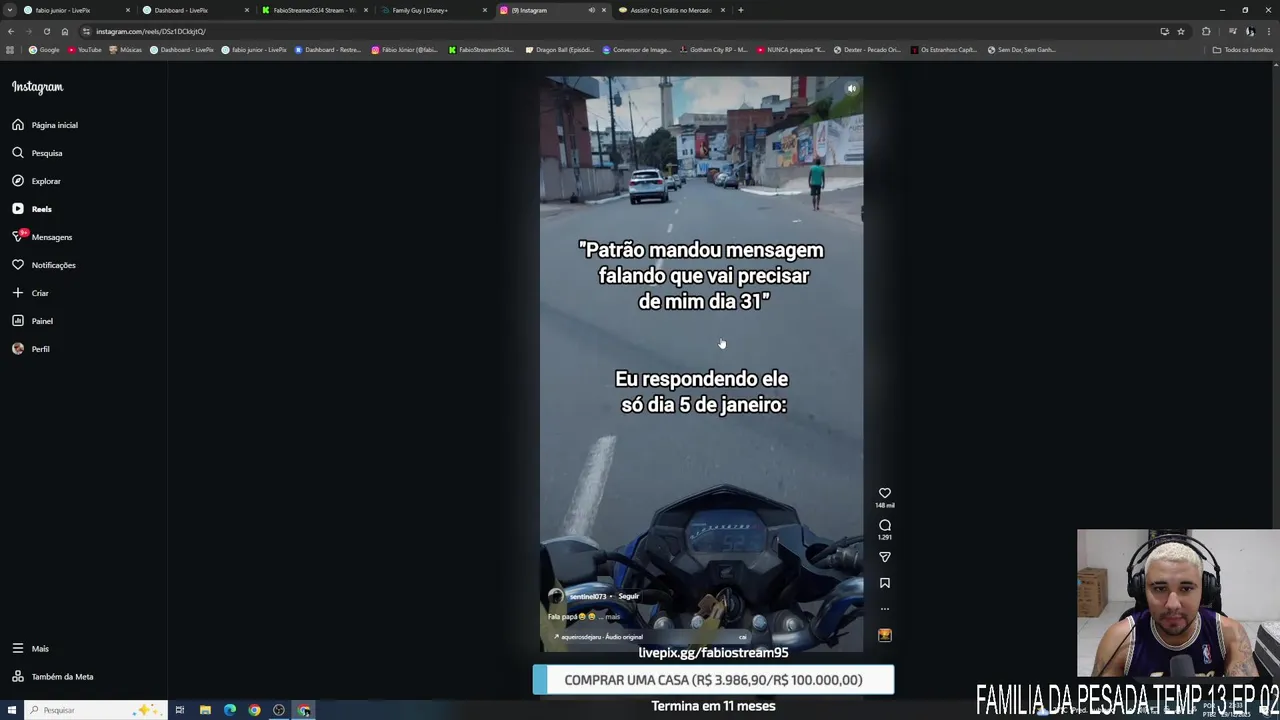The image size is (1280, 720).
Task: Click the Instagram logo
Action: click(x=37, y=87)
